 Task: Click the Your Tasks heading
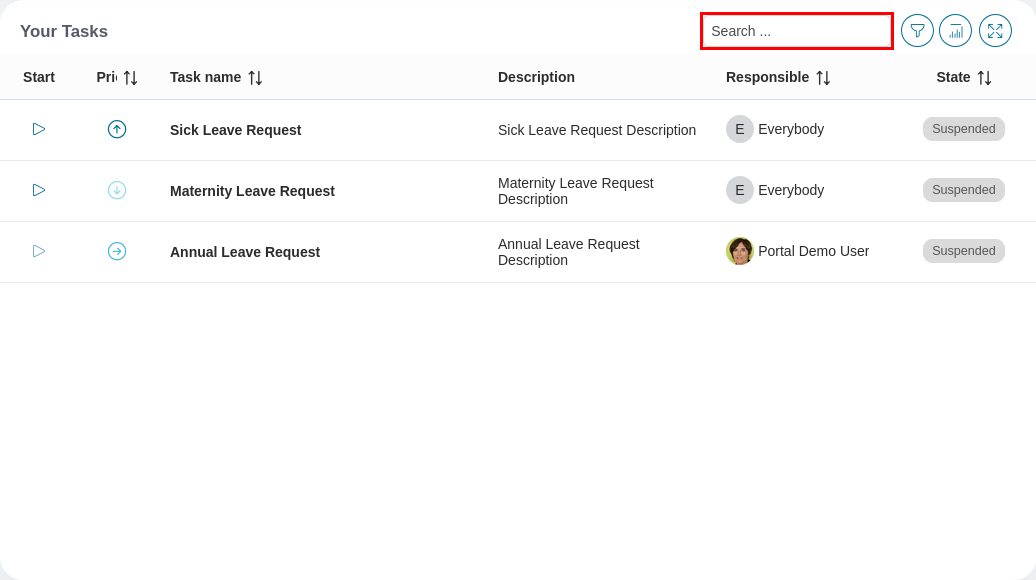click(64, 31)
